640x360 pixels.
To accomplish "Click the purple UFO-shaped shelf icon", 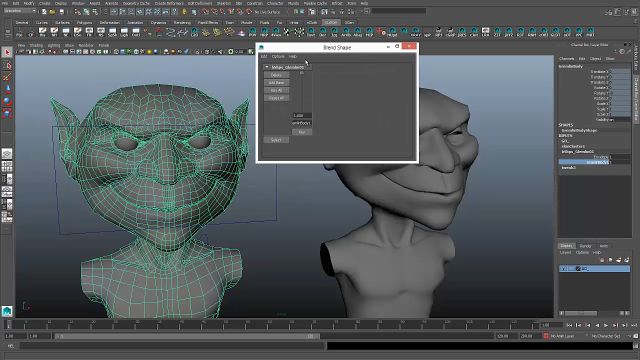I will [241, 32].
